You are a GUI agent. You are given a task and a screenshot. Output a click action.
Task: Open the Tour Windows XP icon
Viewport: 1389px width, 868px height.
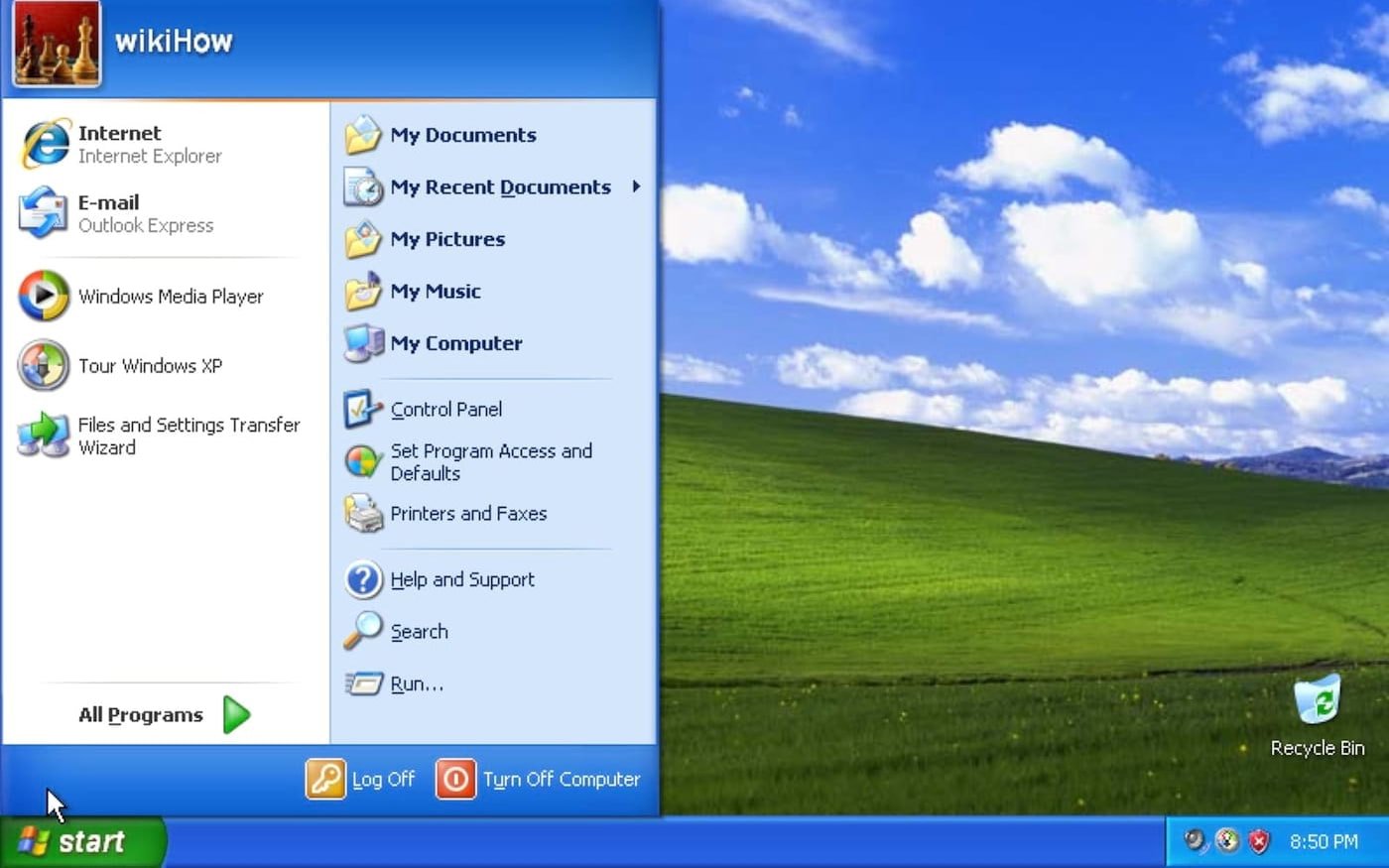tap(45, 365)
